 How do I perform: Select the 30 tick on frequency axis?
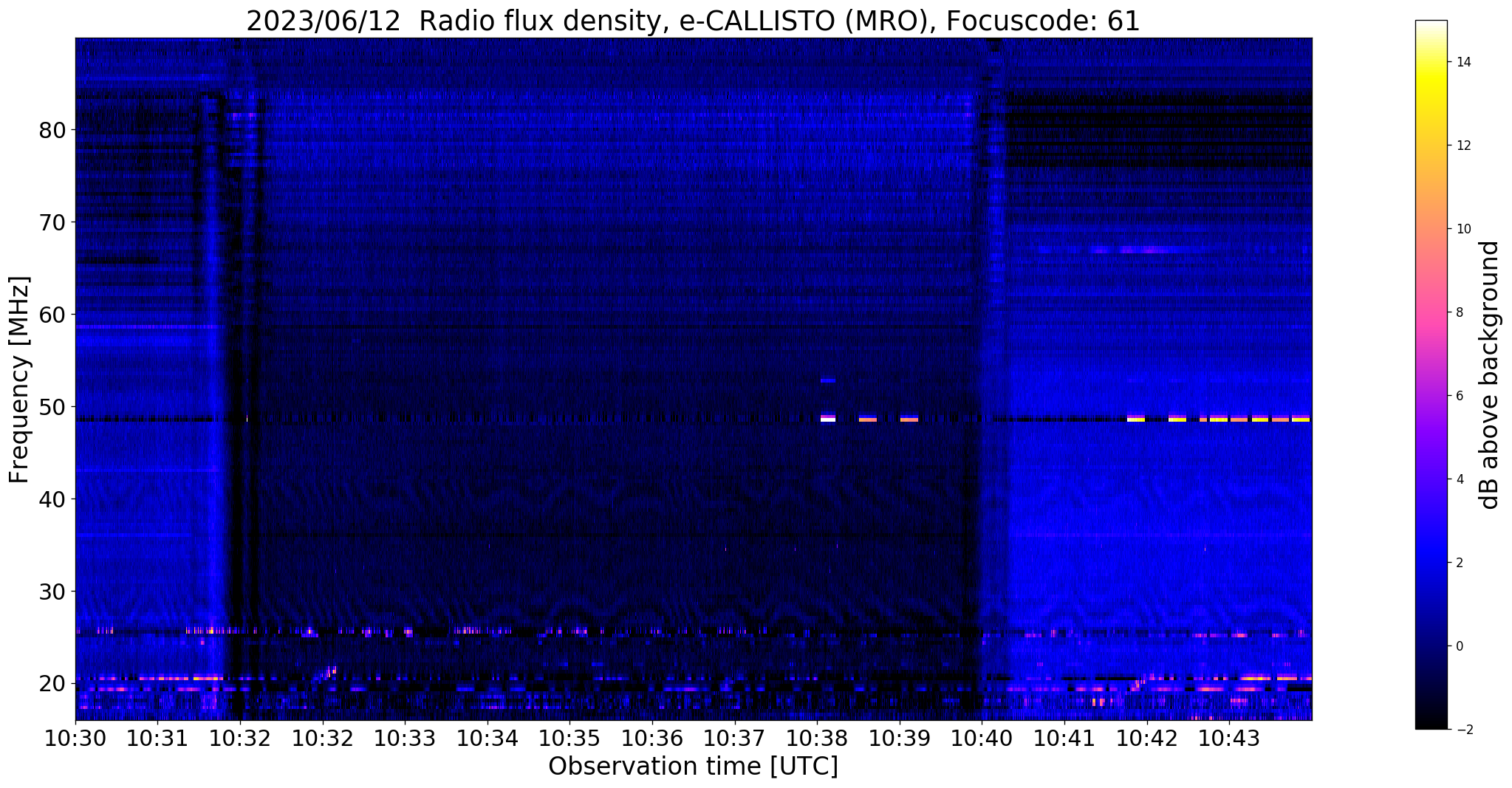(52, 592)
